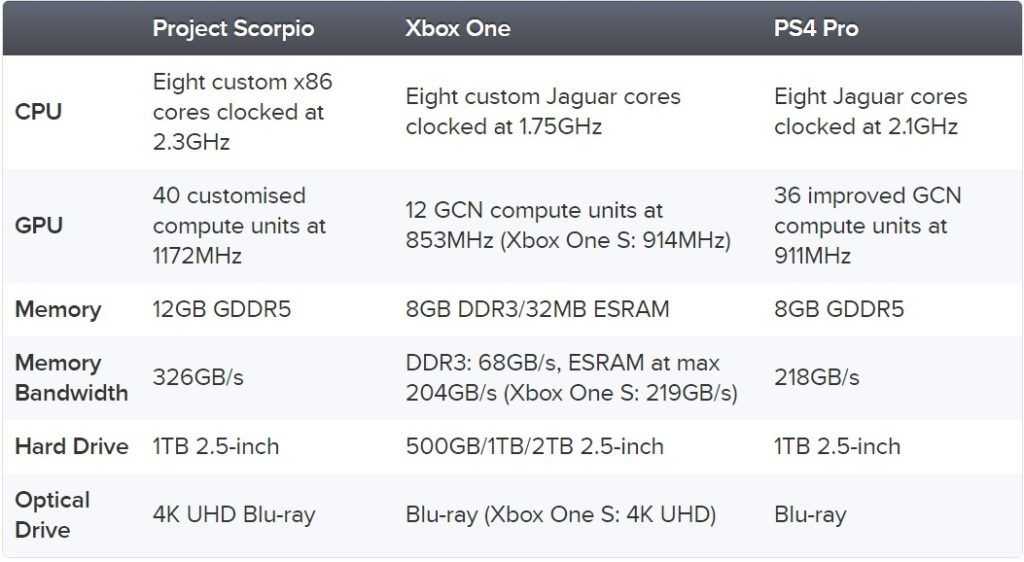The width and height of the screenshot is (1024, 562).
Task: Click the Xbox One column header
Action: [x=457, y=28]
